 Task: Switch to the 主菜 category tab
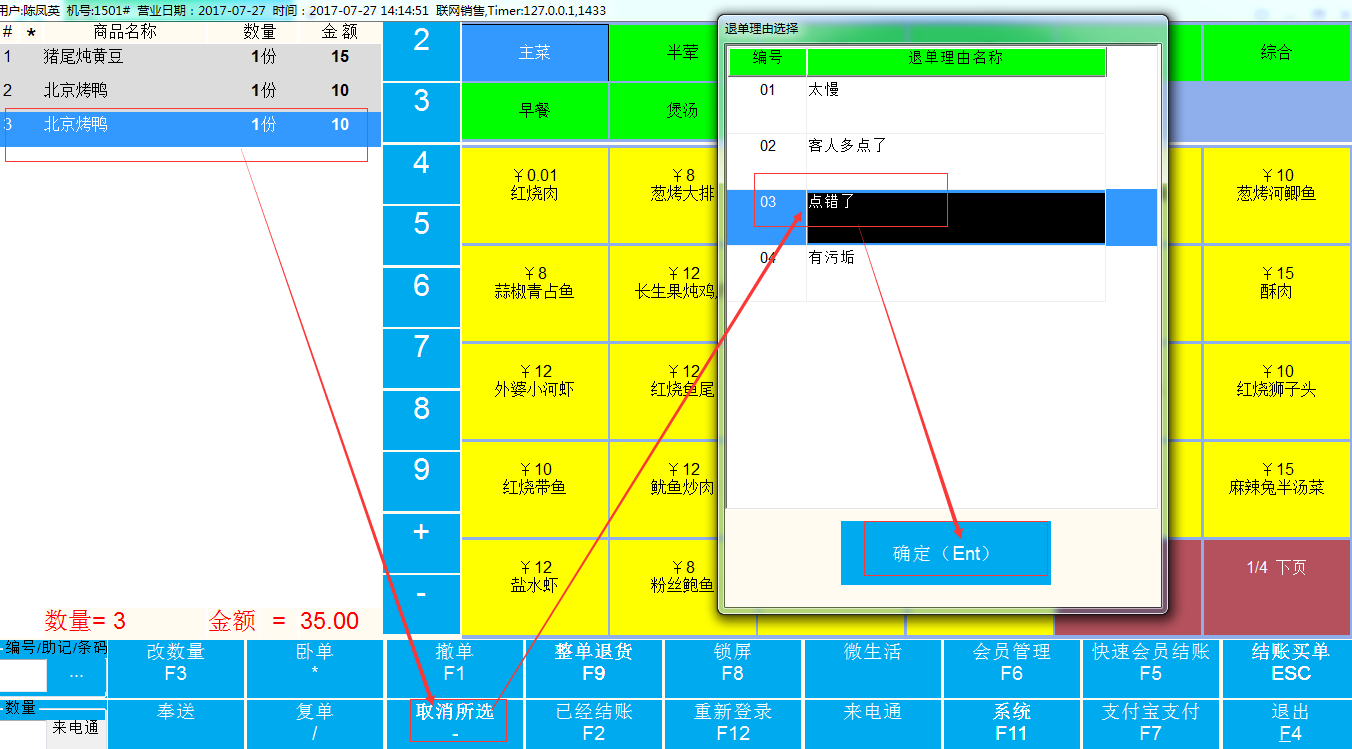[535, 53]
